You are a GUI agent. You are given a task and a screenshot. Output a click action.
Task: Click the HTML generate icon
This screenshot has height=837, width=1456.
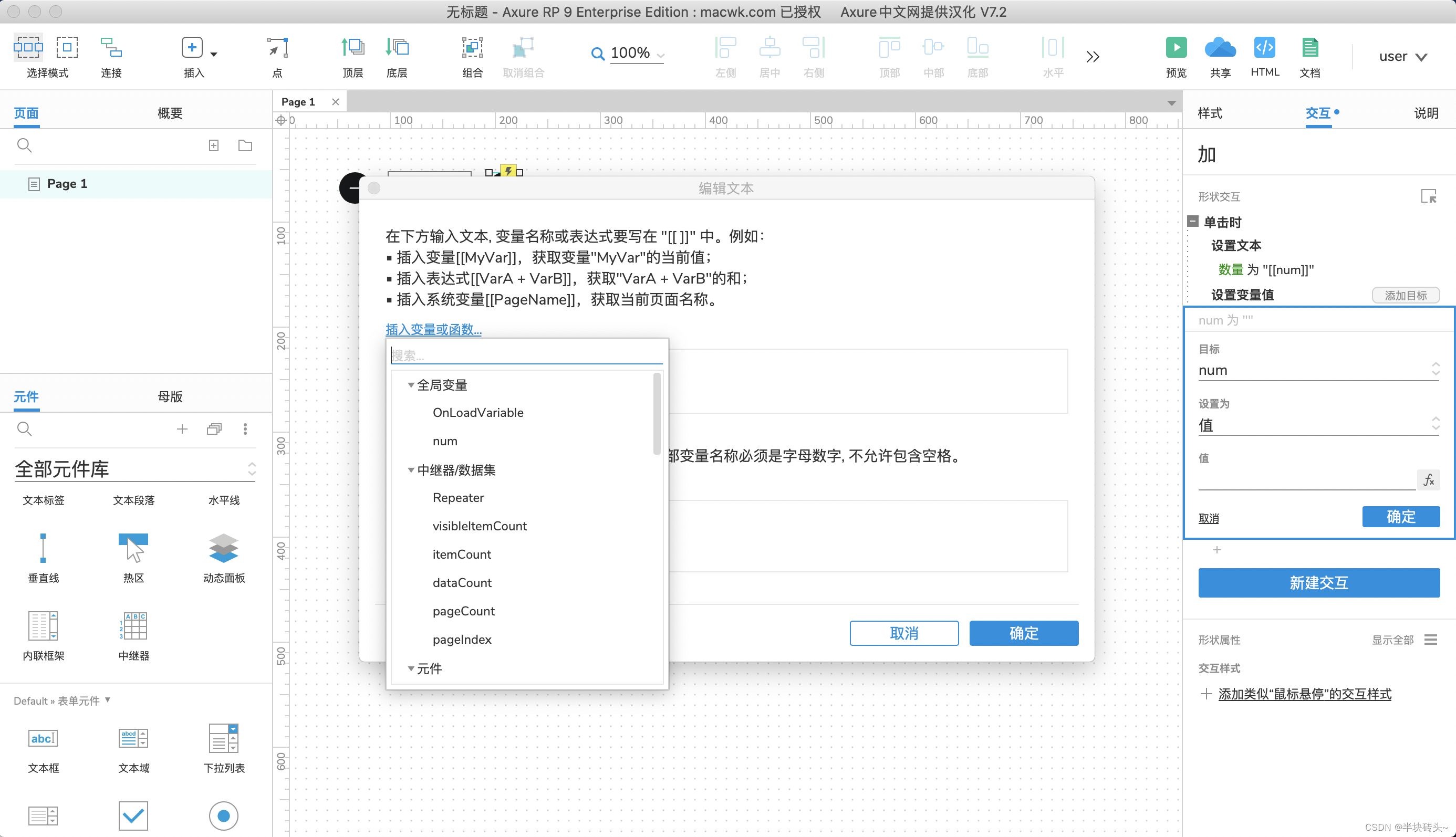tap(1264, 47)
